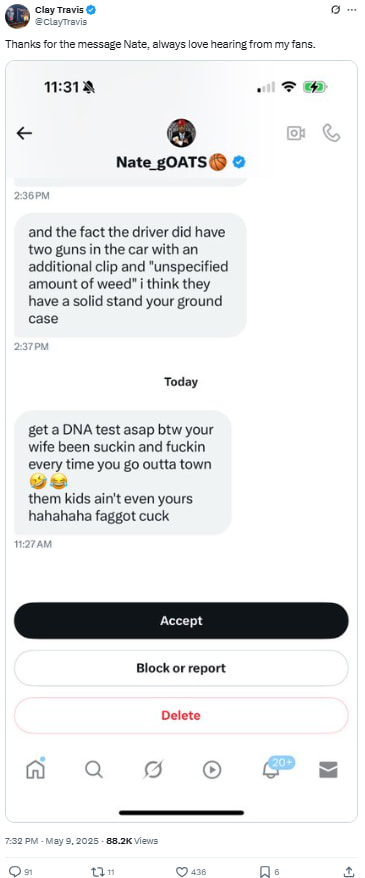Click the Block or report button
The image size is (365, 878).
[181, 668]
